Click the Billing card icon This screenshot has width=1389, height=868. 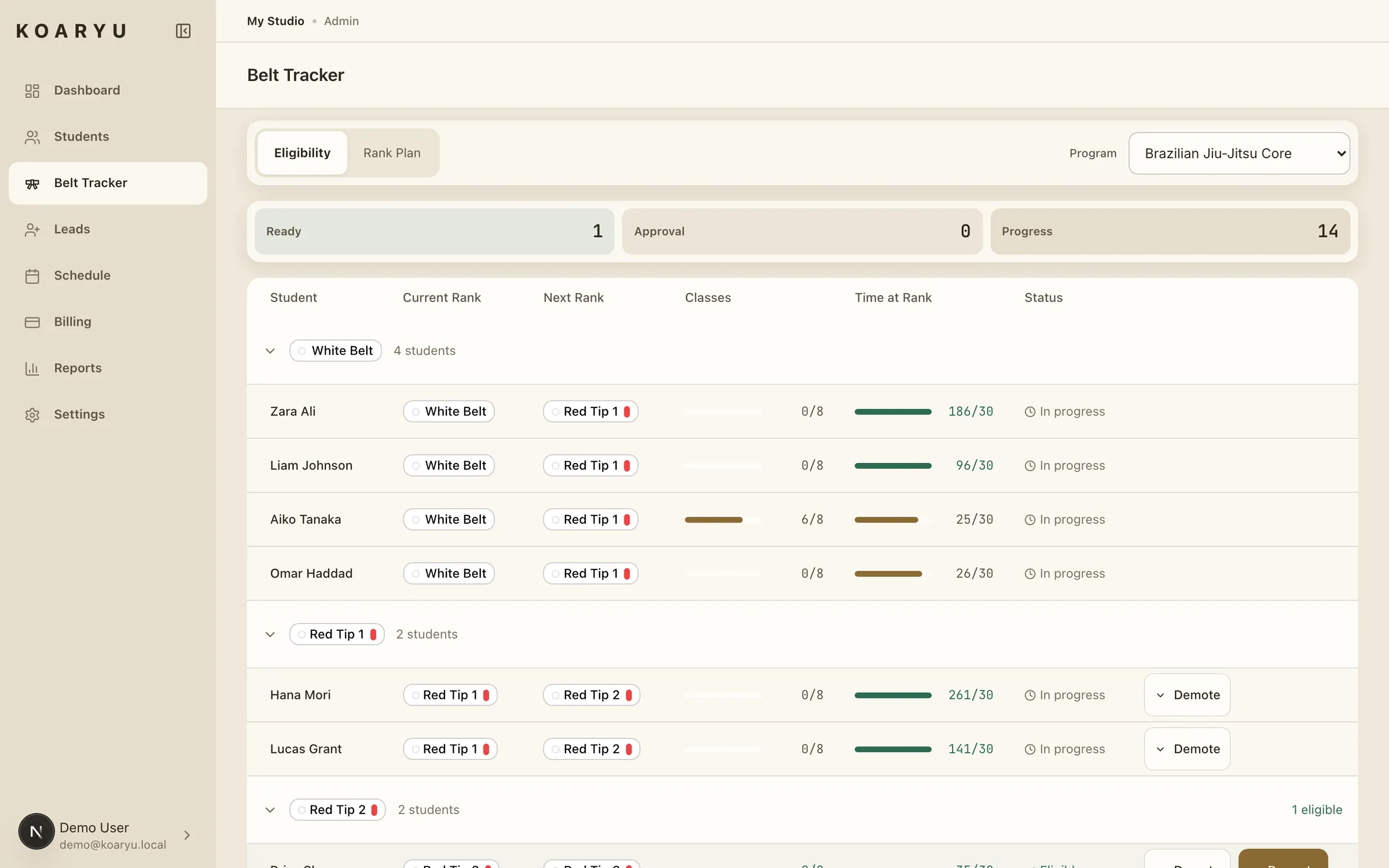(32, 322)
